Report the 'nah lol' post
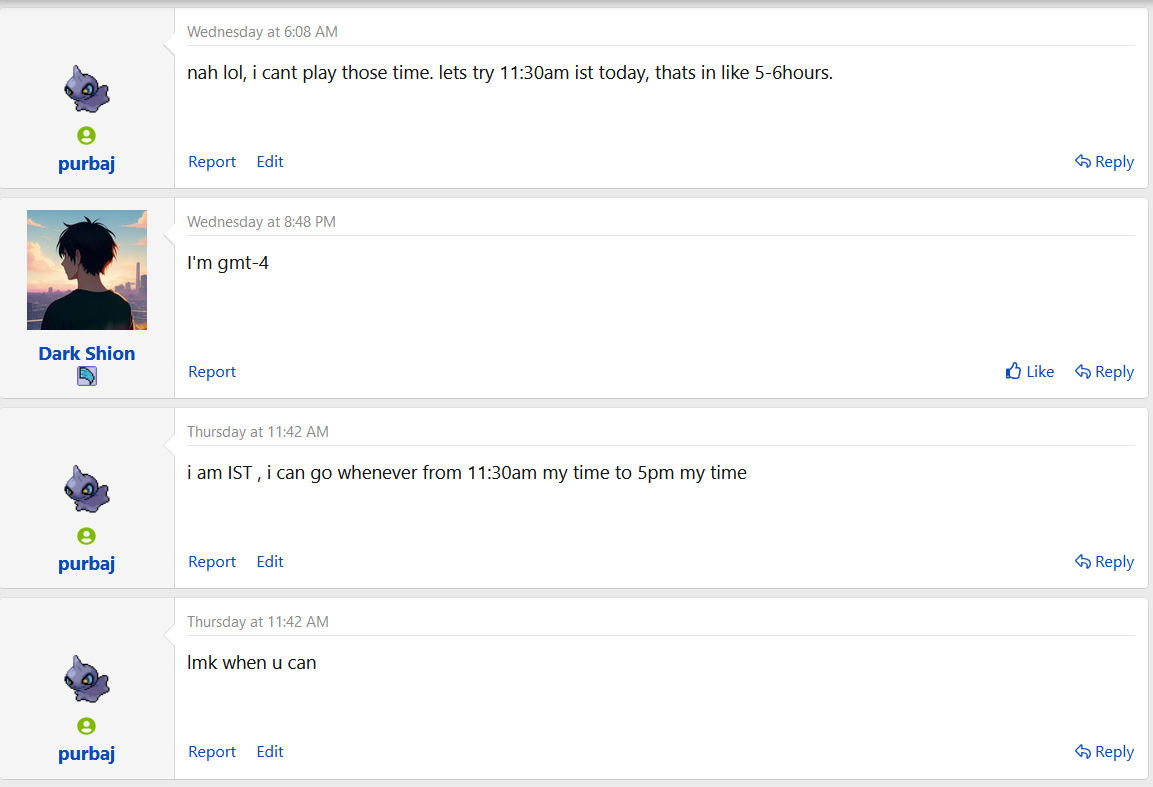The width and height of the screenshot is (1153, 787). tap(212, 162)
